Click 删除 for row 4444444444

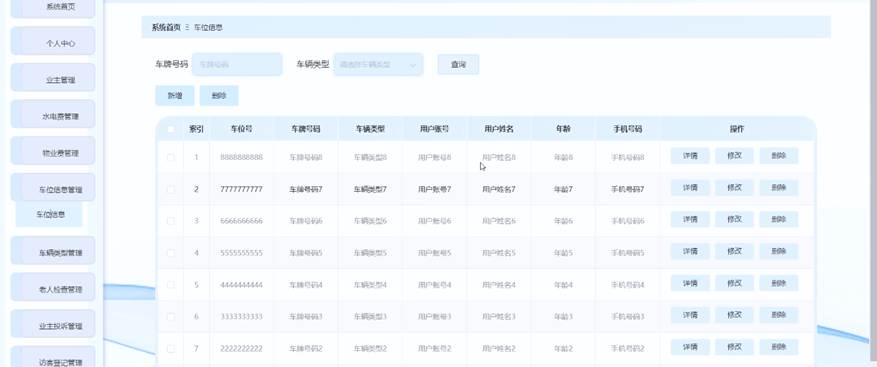tap(779, 283)
